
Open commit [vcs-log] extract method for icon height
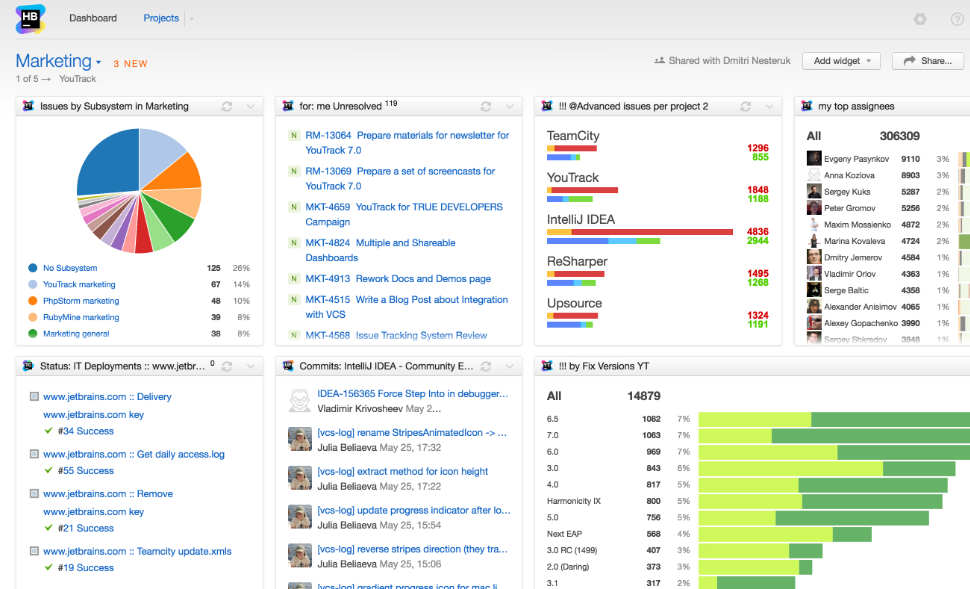pos(403,471)
